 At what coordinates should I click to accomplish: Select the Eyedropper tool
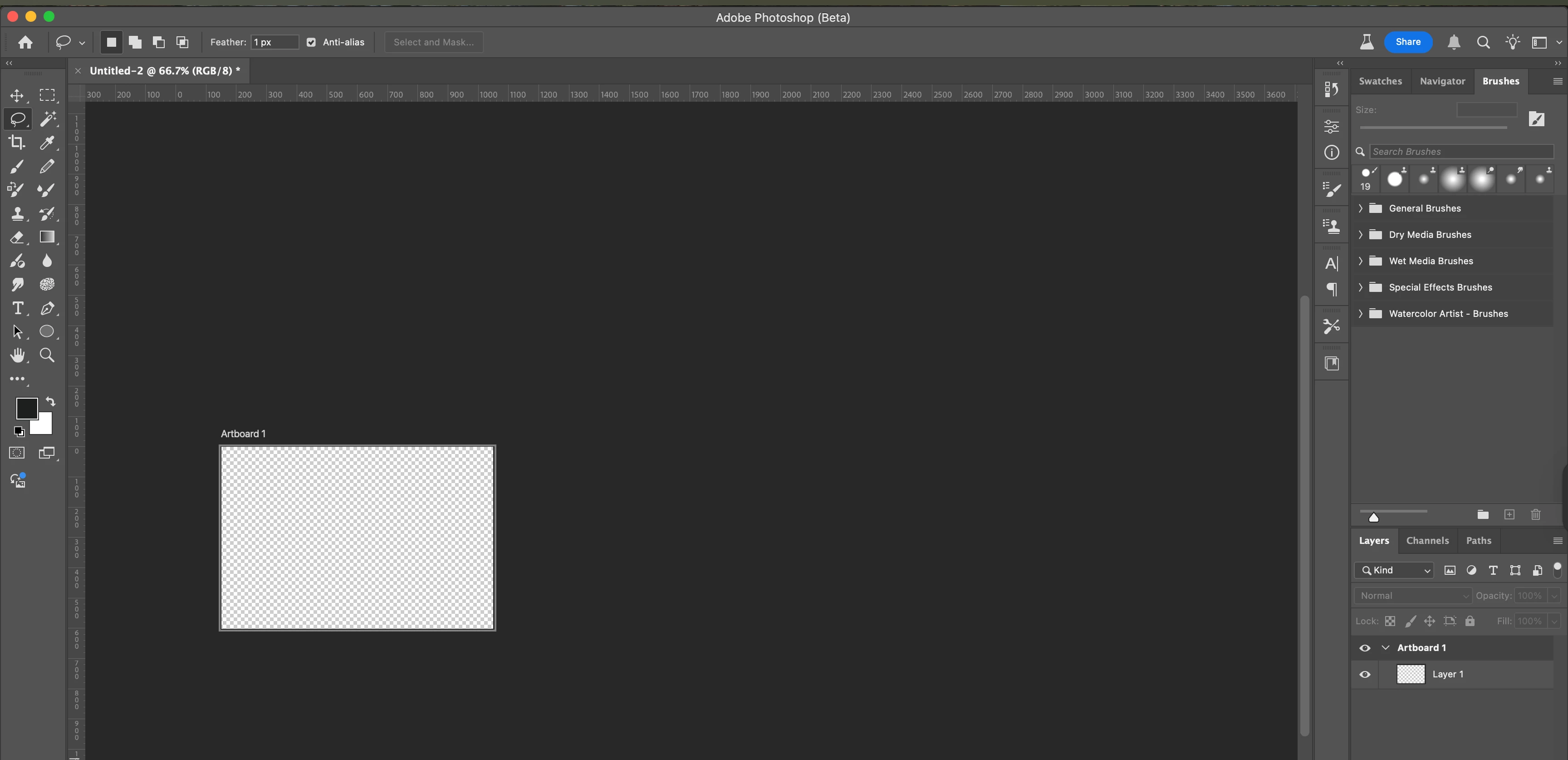point(48,143)
